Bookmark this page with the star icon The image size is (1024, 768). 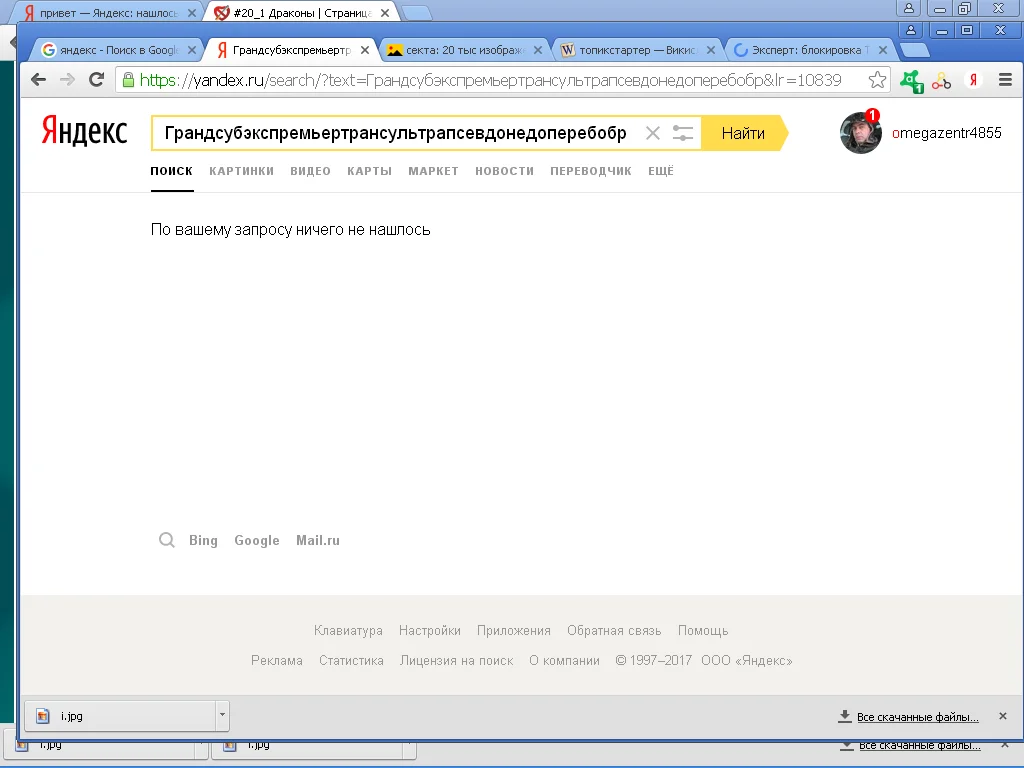pos(877,80)
